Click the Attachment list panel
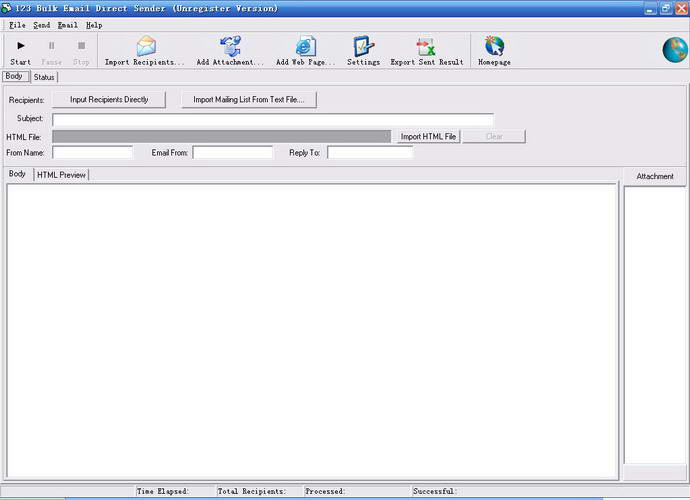This screenshot has height=500, width=690. click(655, 325)
